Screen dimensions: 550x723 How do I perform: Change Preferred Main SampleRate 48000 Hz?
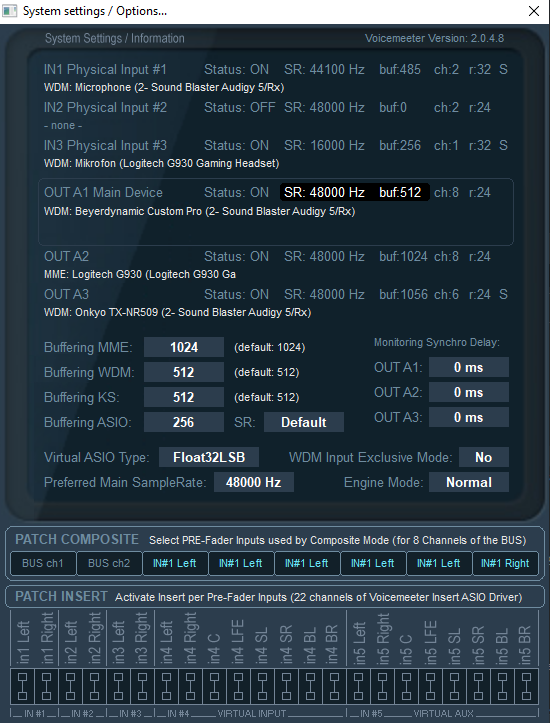click(x=254, y=482)
